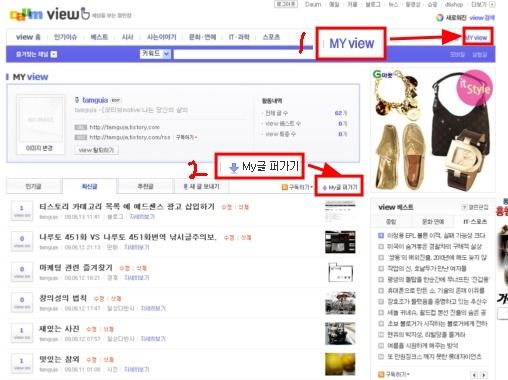Click the it Style handbag advertisement banner

pos(433,130)
